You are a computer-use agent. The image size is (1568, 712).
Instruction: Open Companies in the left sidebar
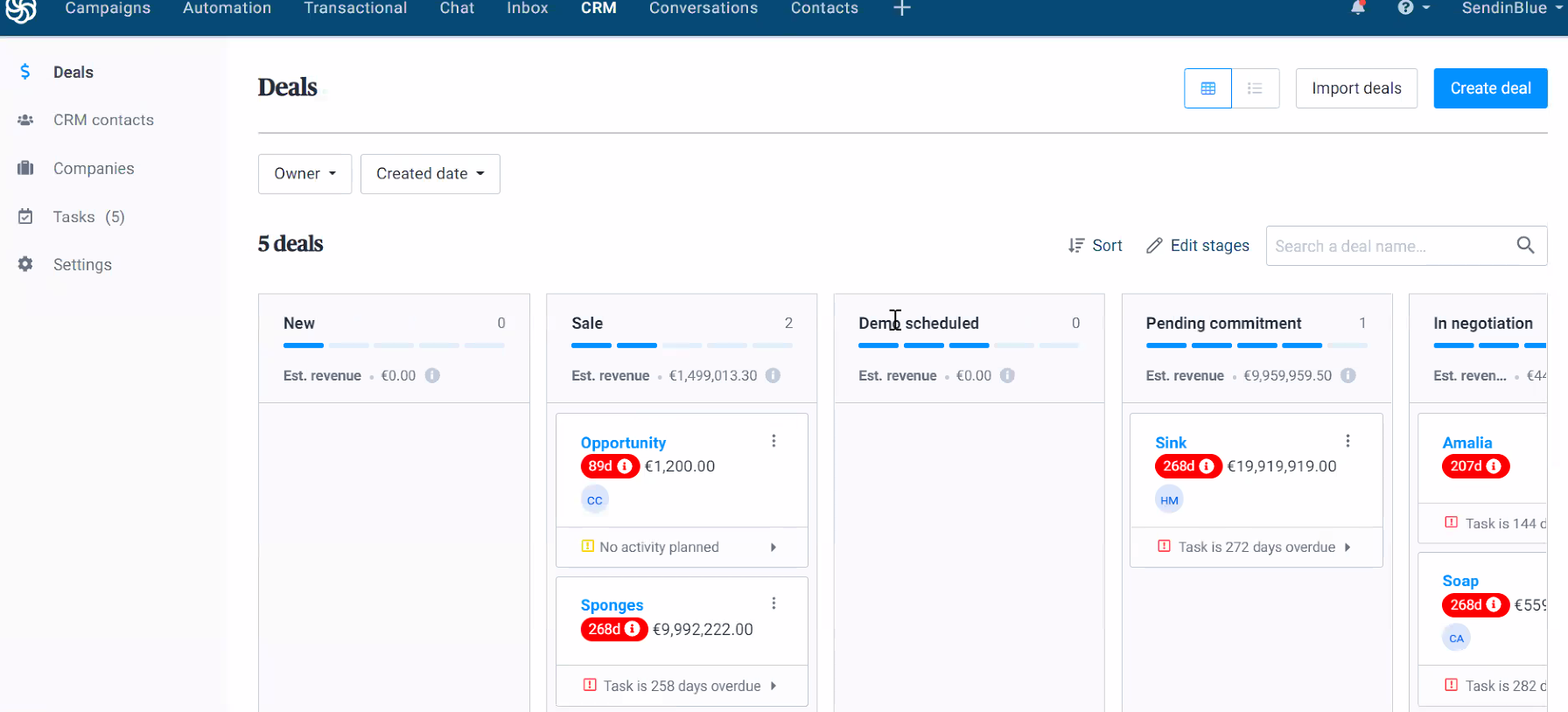pos(94,169)
